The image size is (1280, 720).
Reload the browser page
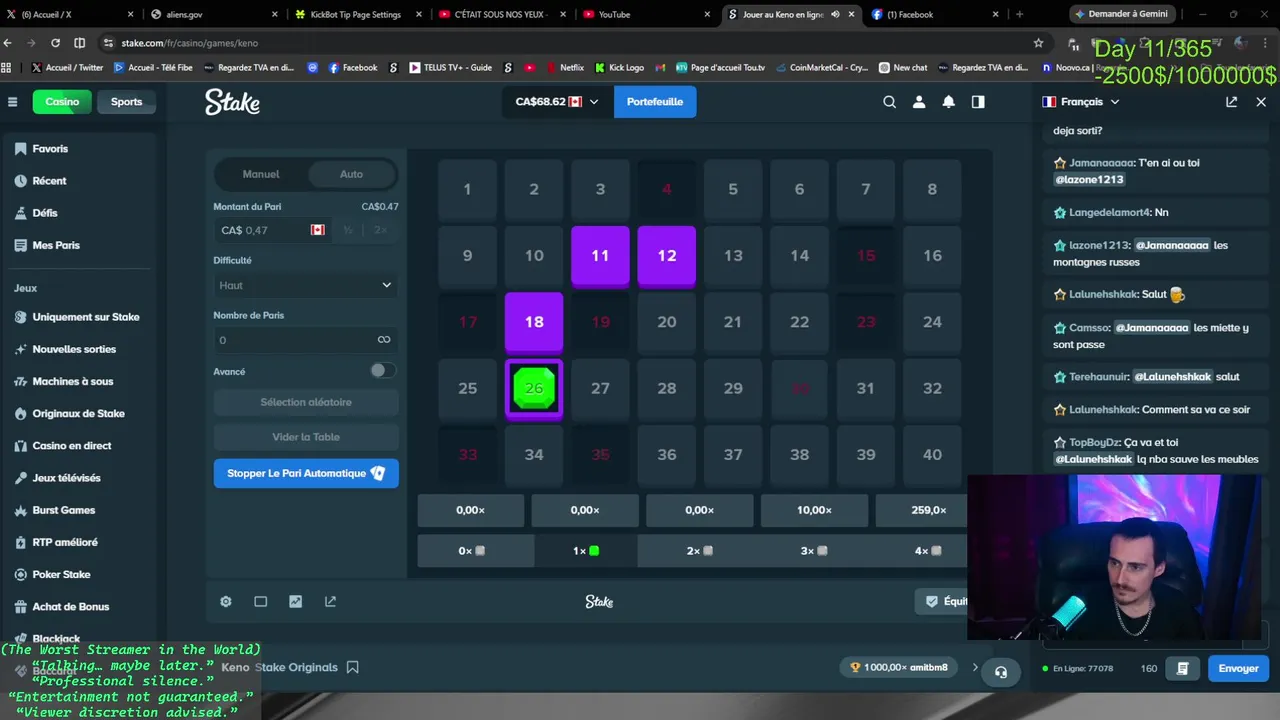55,43
